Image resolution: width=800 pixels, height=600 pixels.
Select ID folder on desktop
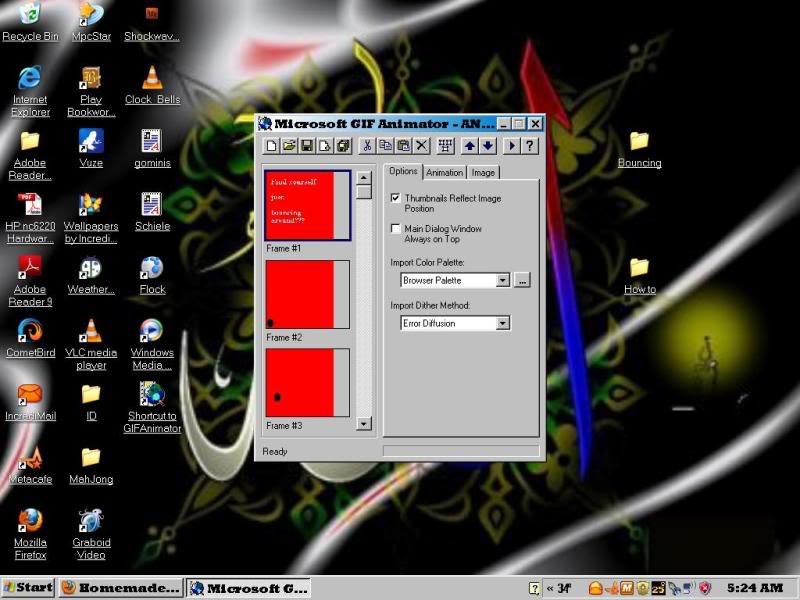(91, 402)
